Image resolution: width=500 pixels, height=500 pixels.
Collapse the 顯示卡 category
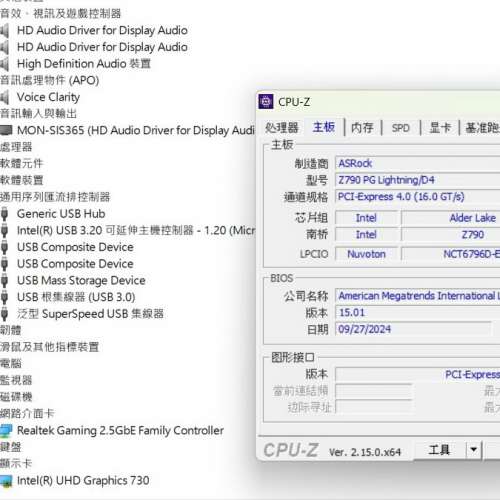(x=16, y=464)
